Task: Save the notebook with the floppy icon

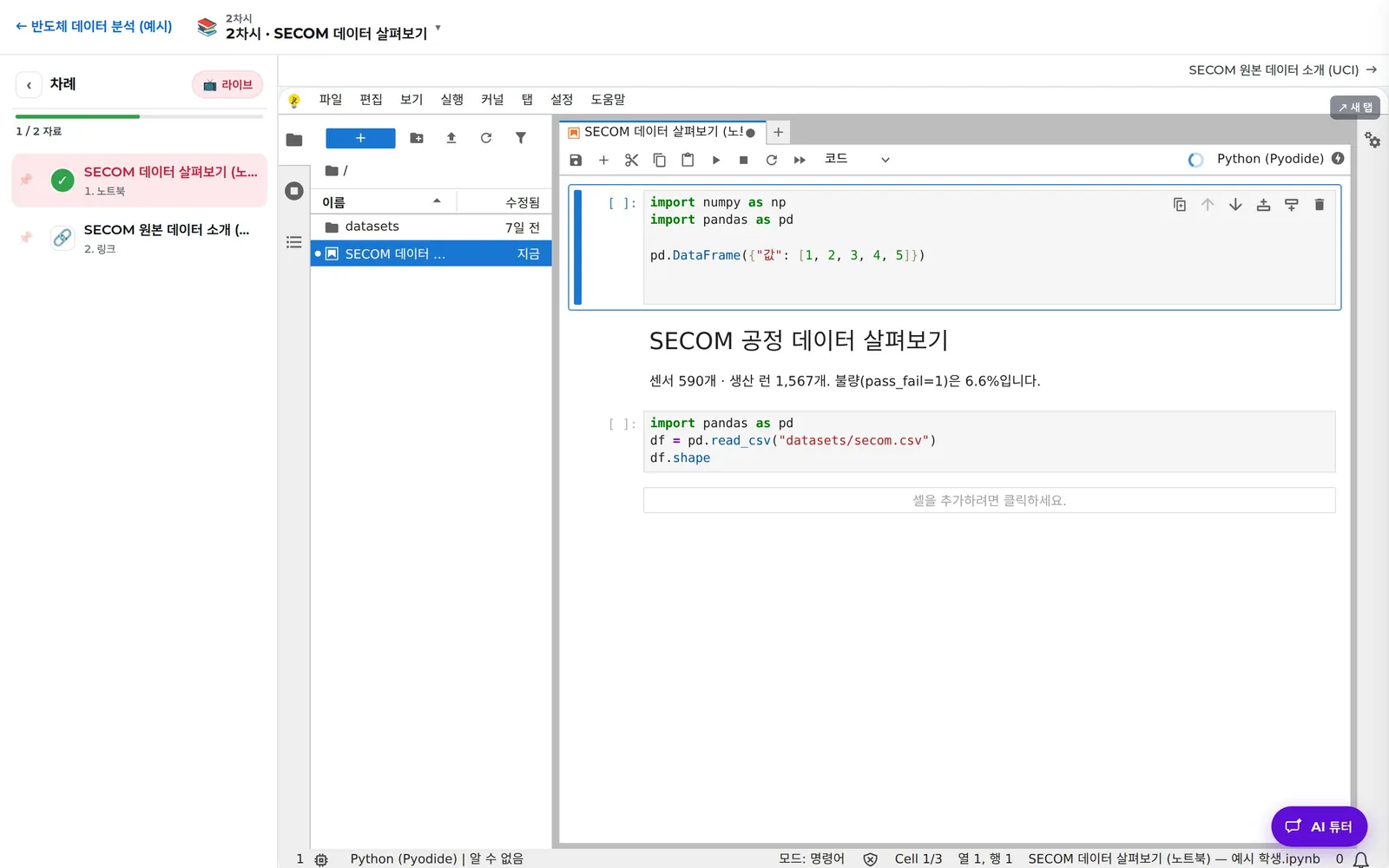Action: click(x=576, y=160)
